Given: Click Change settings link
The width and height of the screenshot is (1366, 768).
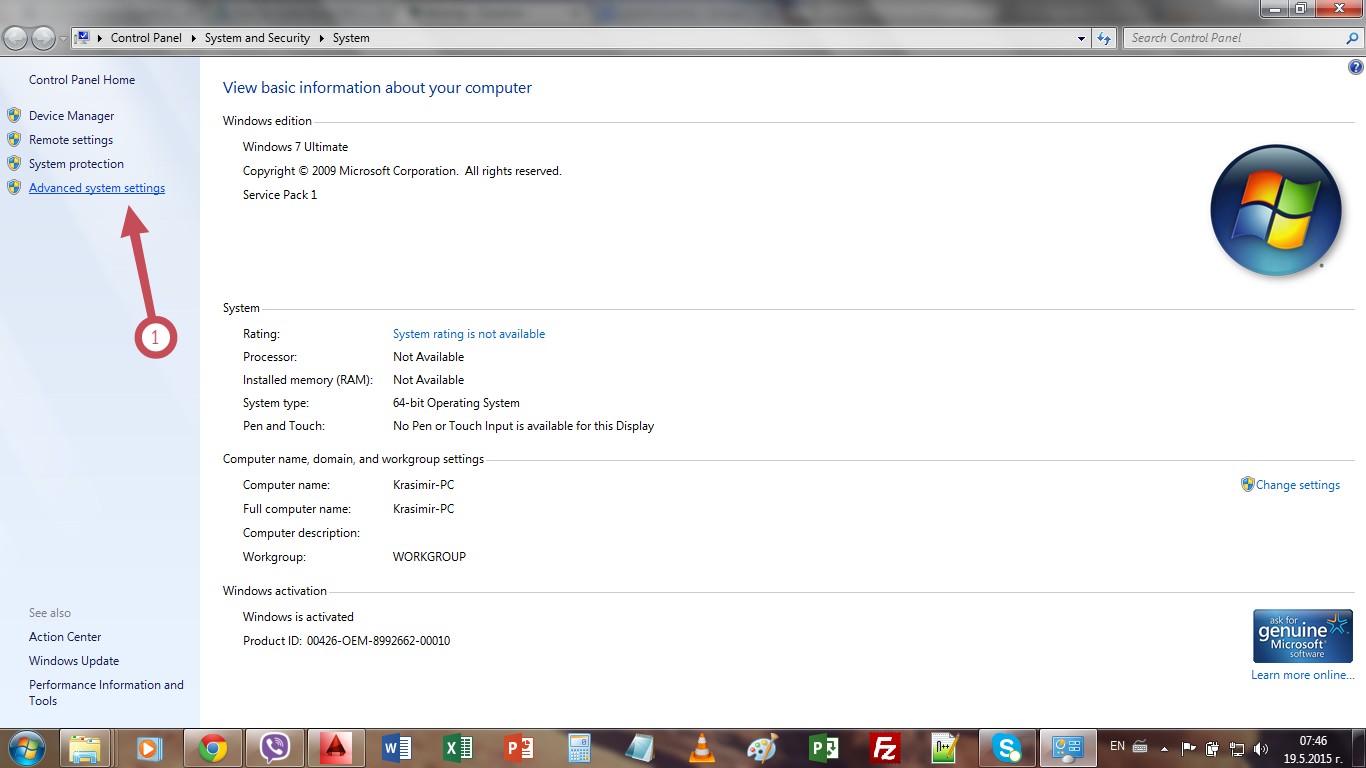Looking at the screenshot, I should pos(1298,485).
